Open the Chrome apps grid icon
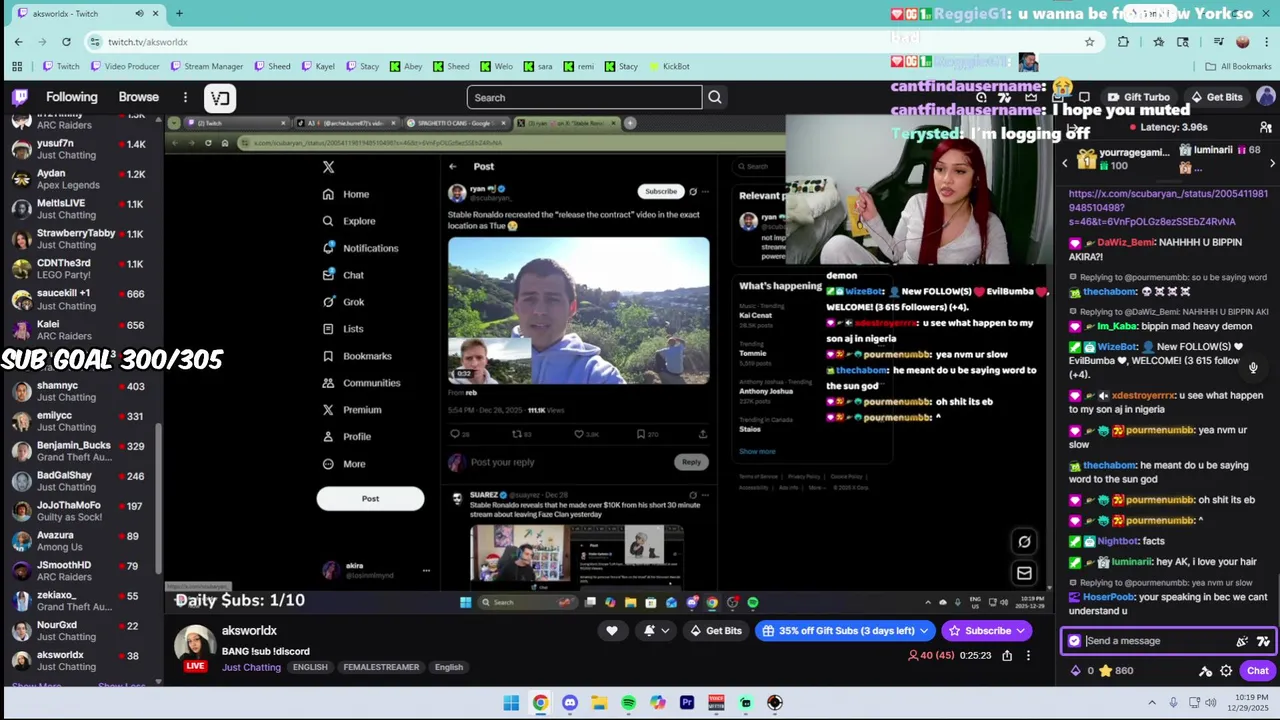 [17, 66]
